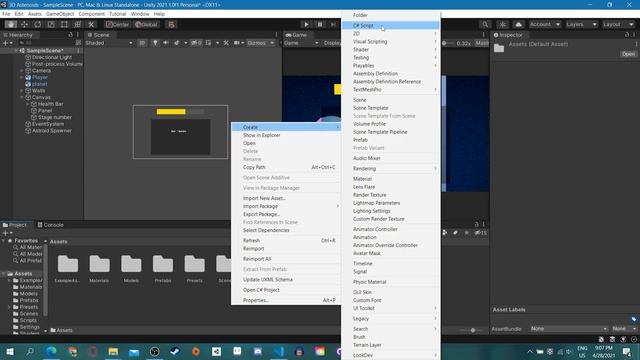Click the Pause button

click(x=320, y=24)
